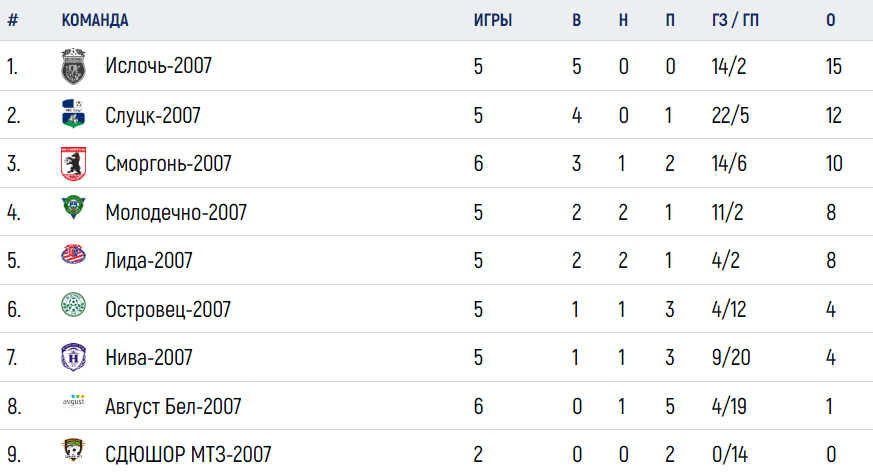Image resolution: width=873 pixels, height=475 pixels.
Task: Click the КОМАНДА column header
Action: click(x=95, y=21)
